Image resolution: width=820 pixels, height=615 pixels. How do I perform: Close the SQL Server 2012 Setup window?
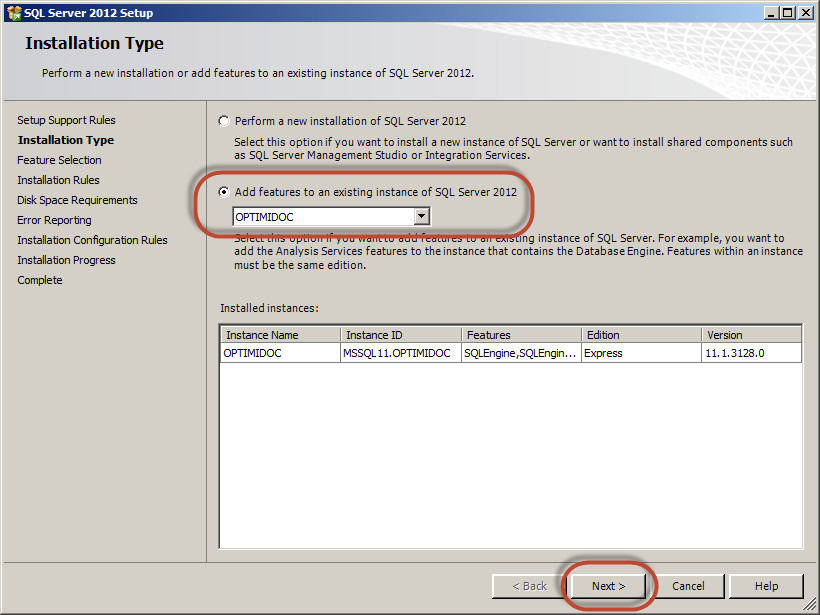click(x=805, y=13)
